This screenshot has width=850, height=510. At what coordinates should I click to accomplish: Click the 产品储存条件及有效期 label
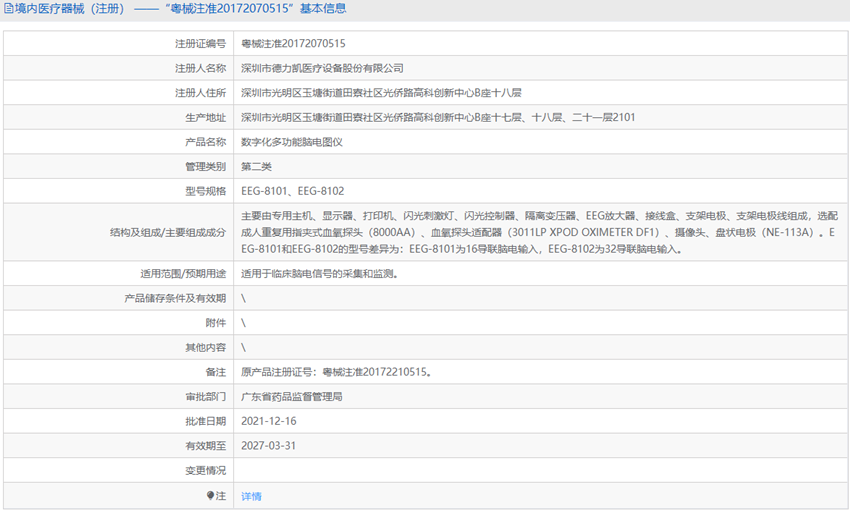click(x=175, y=298)
